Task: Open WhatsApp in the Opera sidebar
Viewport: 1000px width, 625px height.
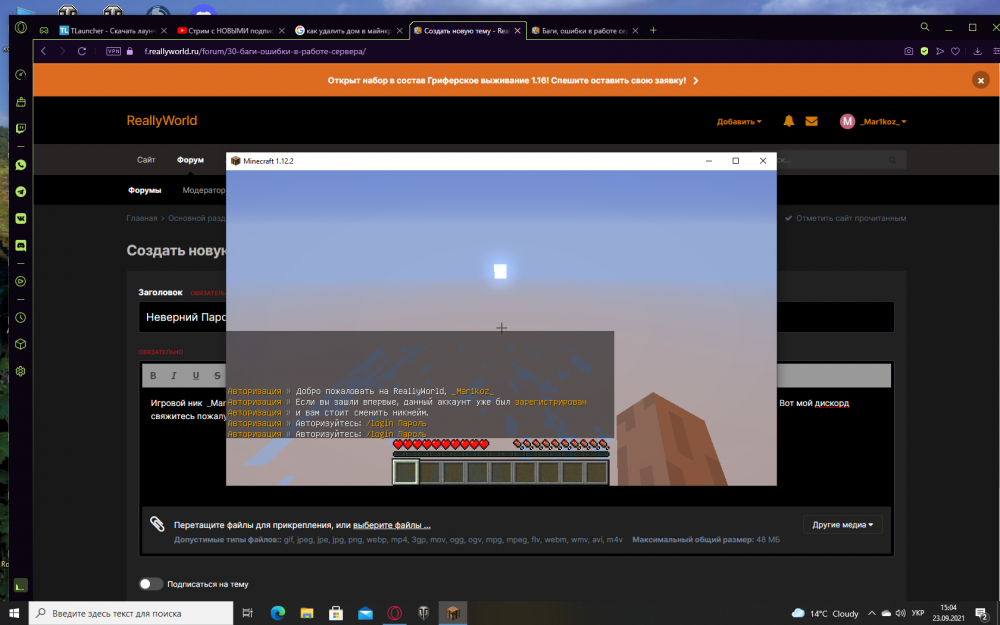Action: click(20, 165)
